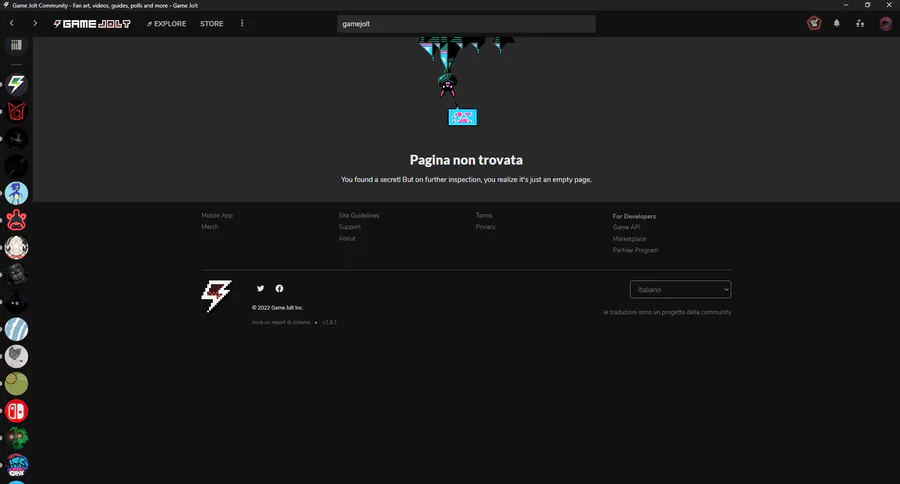The image size is (900, 484).
Task: Open the pale round creature community
Action: pos(16,247)
